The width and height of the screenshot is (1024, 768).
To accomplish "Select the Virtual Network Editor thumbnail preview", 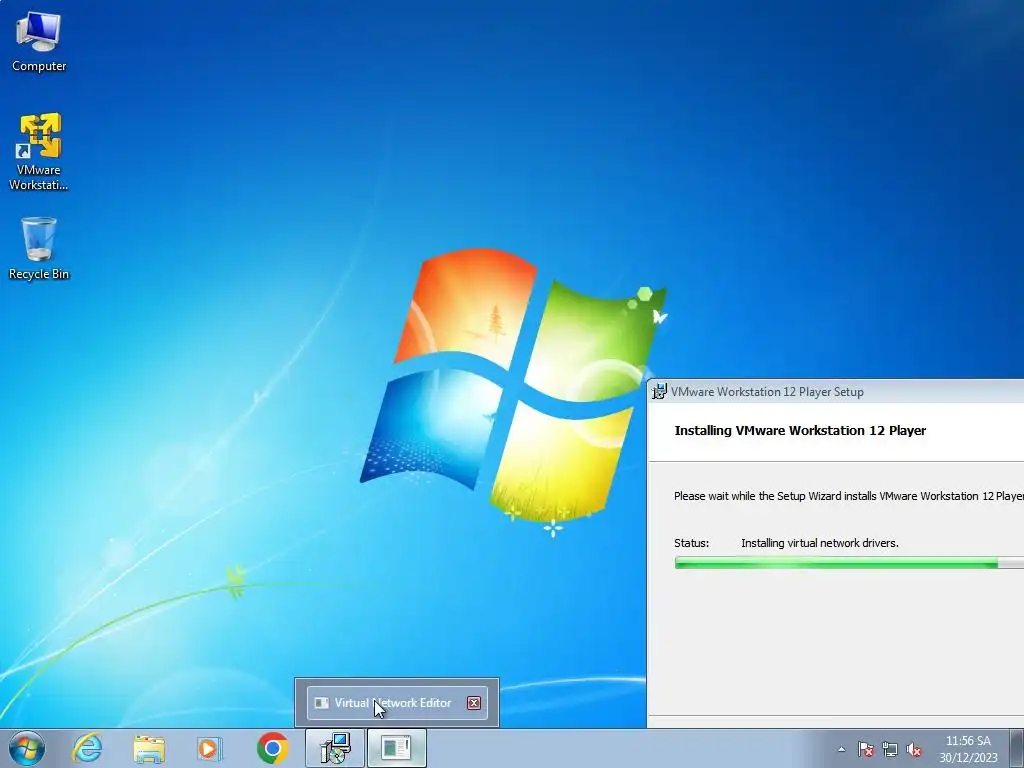I will pos(396,703).
